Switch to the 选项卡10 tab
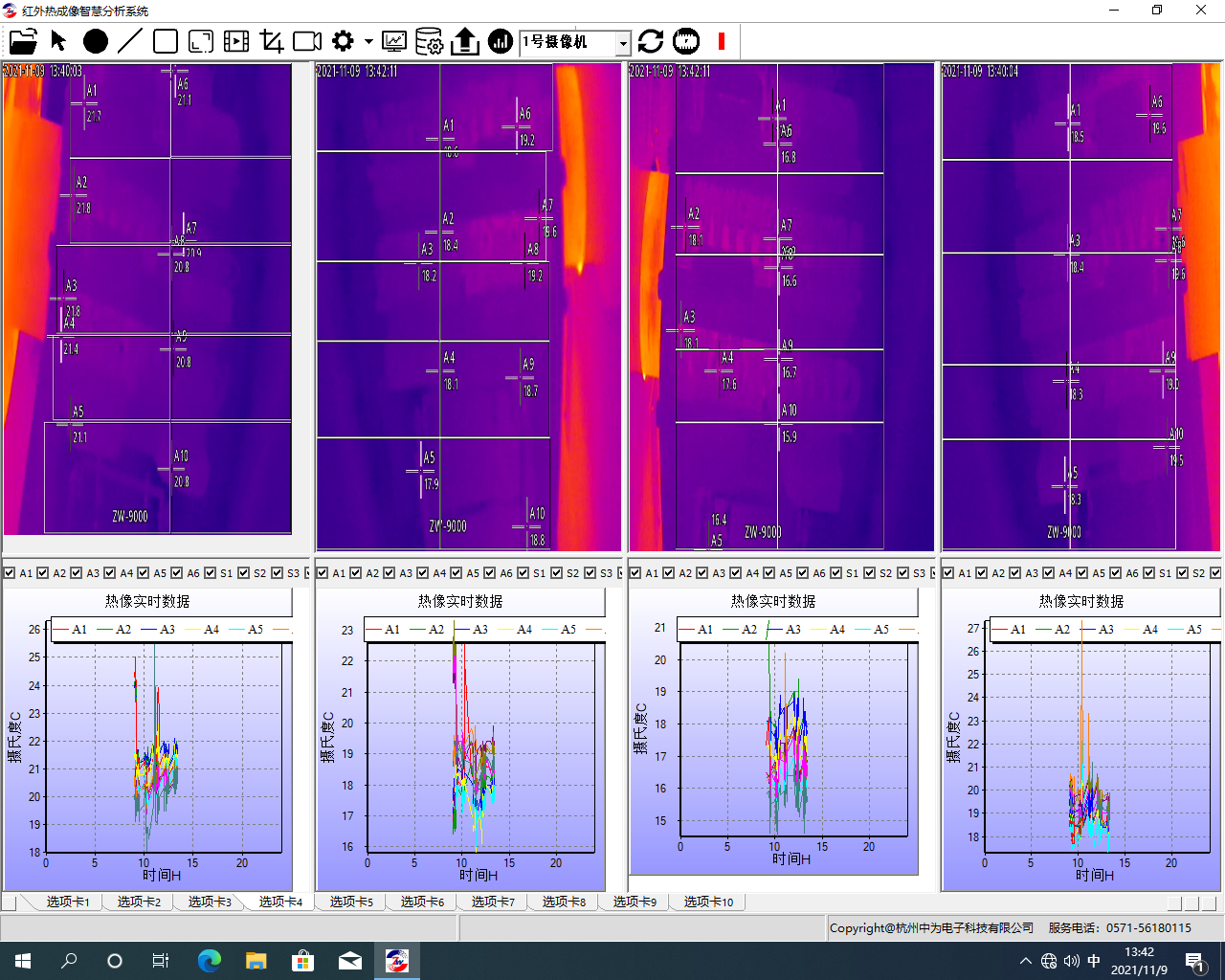This screenshot has height=980, width=1225. coord(708,902)
